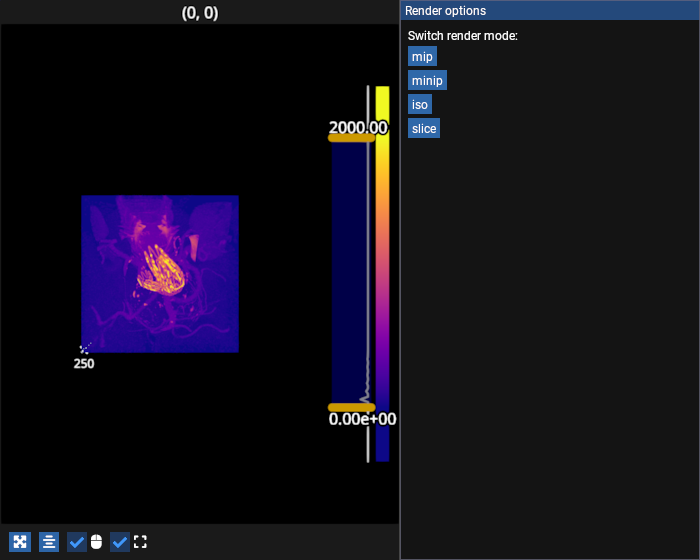Click the upper 2000.00 range slider handle
The width and height of the screenshot is (700, 560).
pos(351,138)
